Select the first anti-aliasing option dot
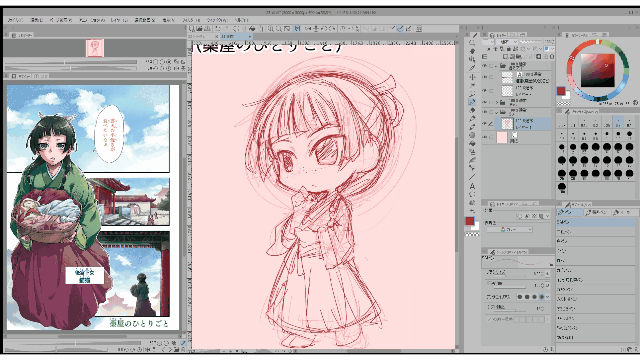Image resolution: width=640 pixels, height=360 pixels. [x=520, y=297]
